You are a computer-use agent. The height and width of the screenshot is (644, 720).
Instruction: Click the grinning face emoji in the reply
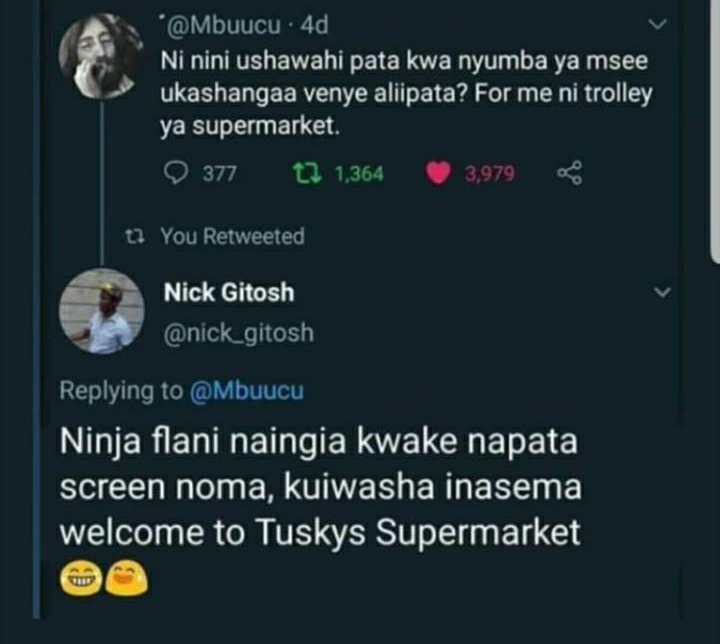[79, 577]
